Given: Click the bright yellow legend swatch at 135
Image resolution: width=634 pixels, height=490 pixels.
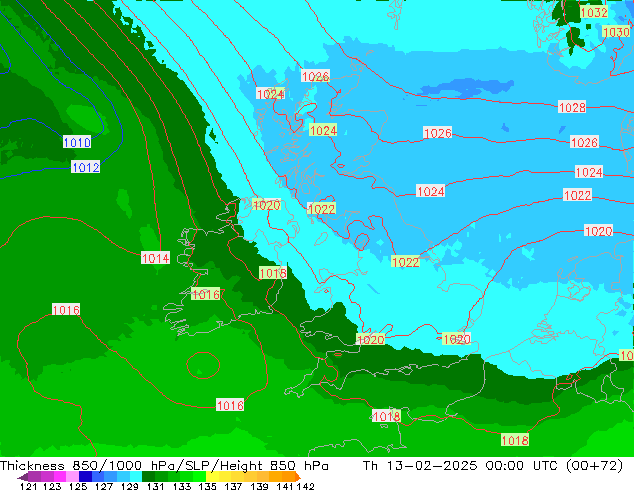Looking at the screenshot, I should (x=212, y=477).
